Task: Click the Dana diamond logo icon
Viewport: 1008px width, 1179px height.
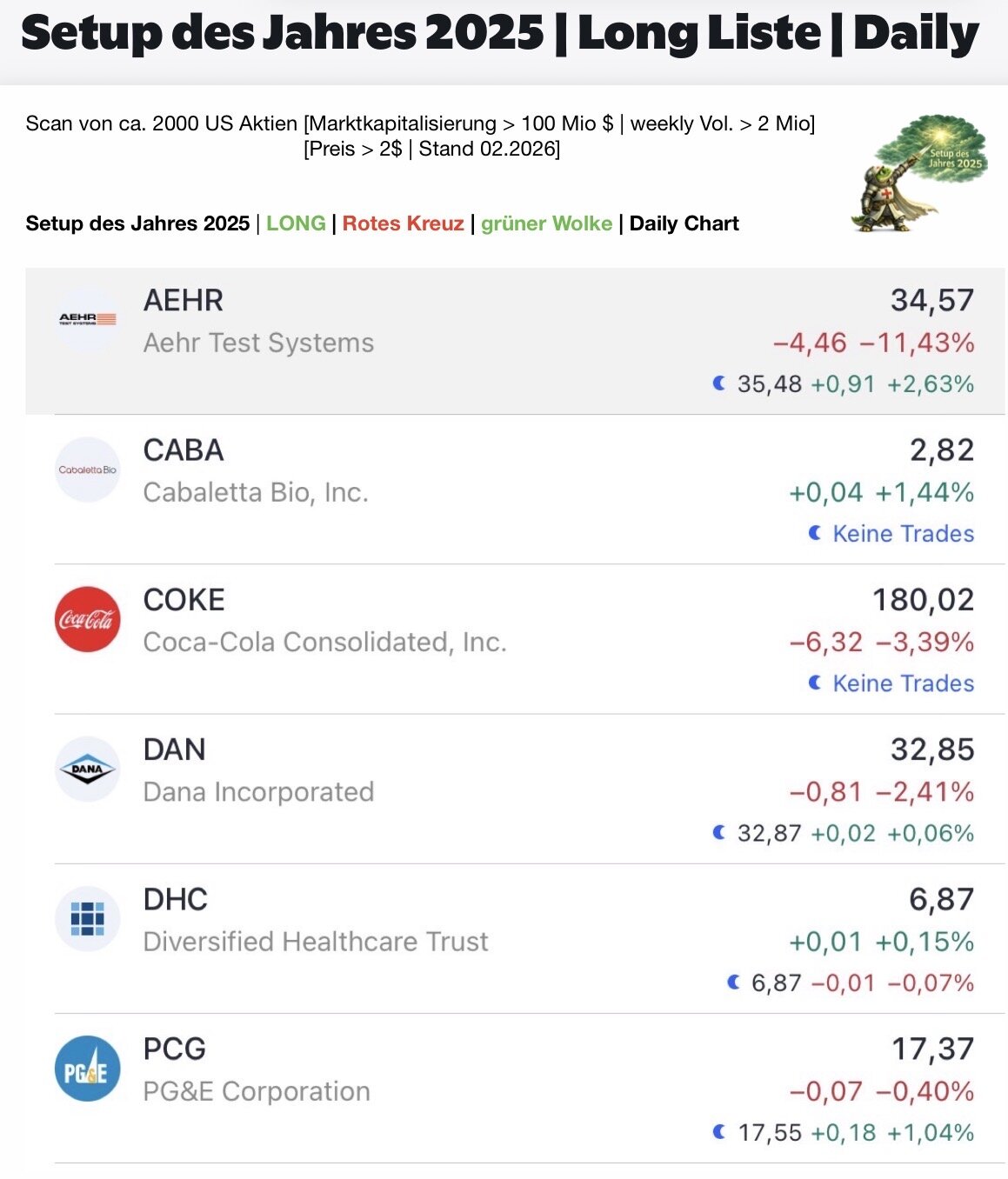Action: click(x=87, y=769)
